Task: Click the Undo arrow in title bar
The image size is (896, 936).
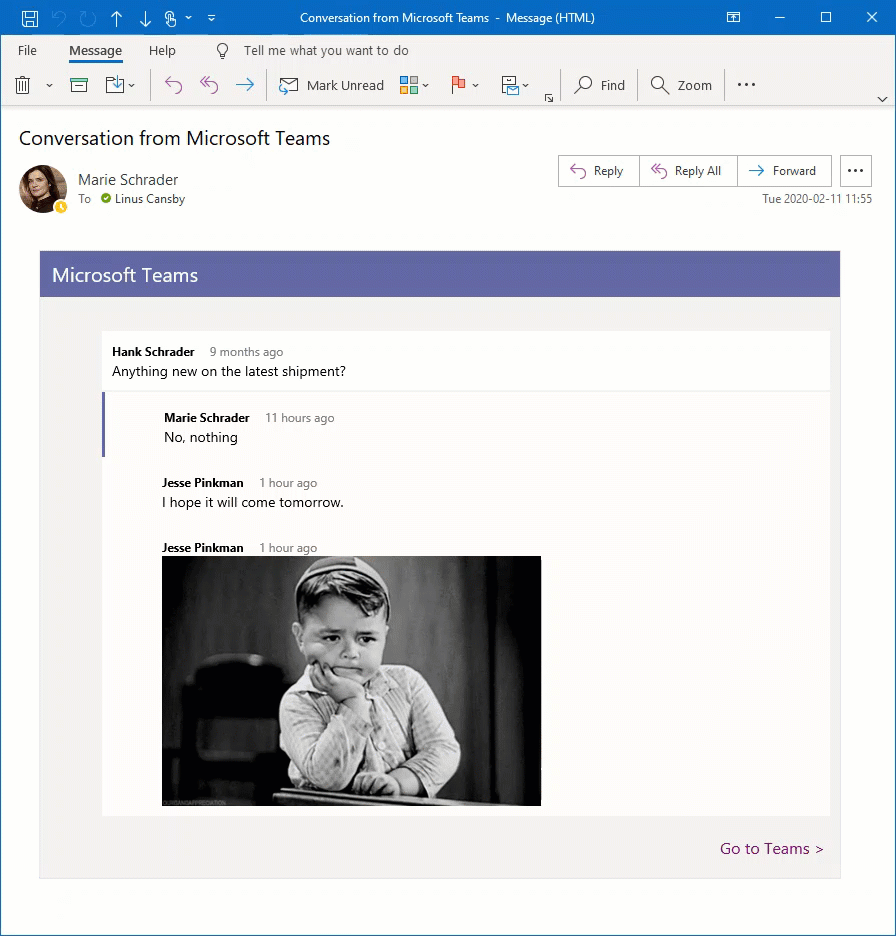Action: [x=58, y=18]
